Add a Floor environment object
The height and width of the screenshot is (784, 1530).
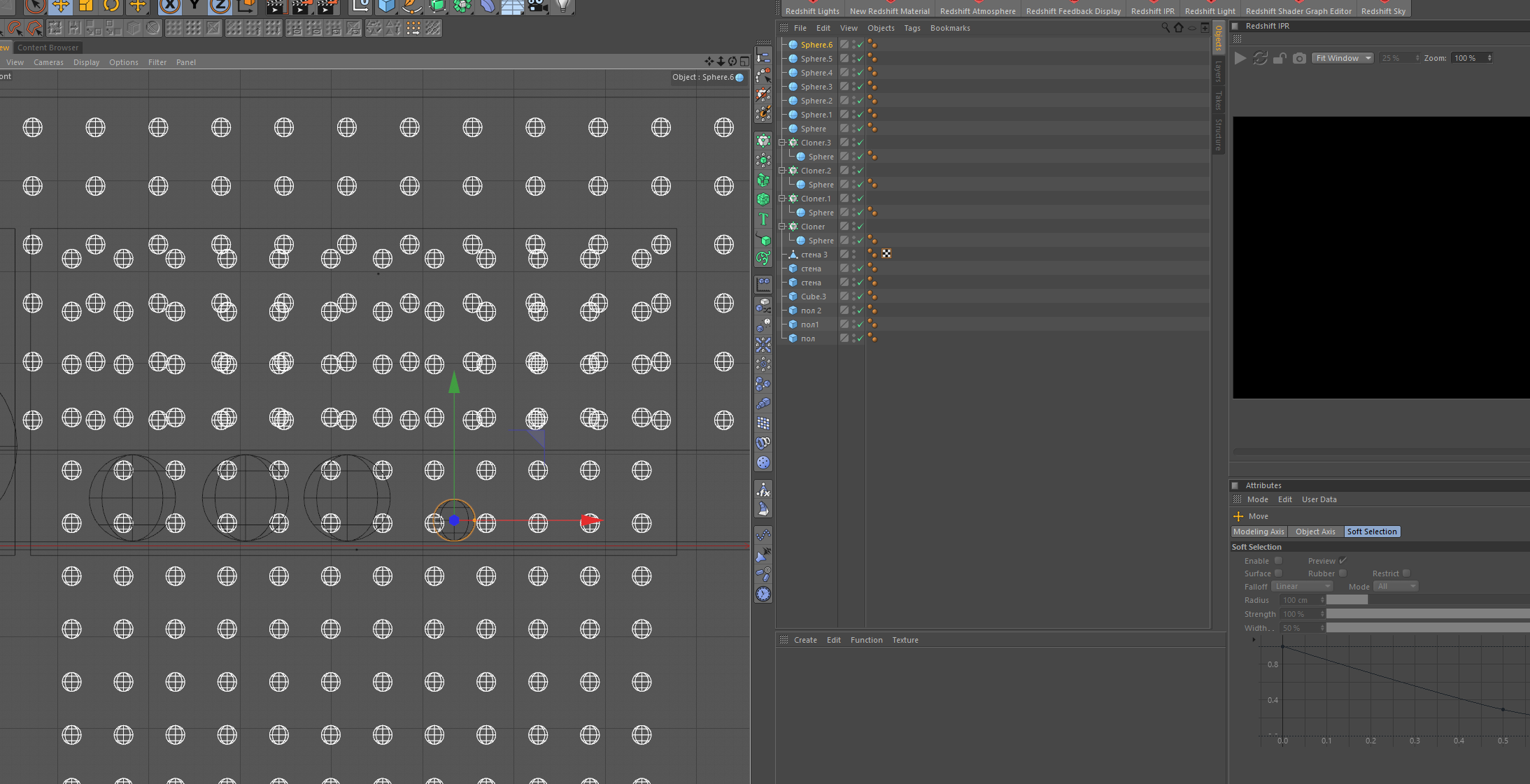(513, 6)
